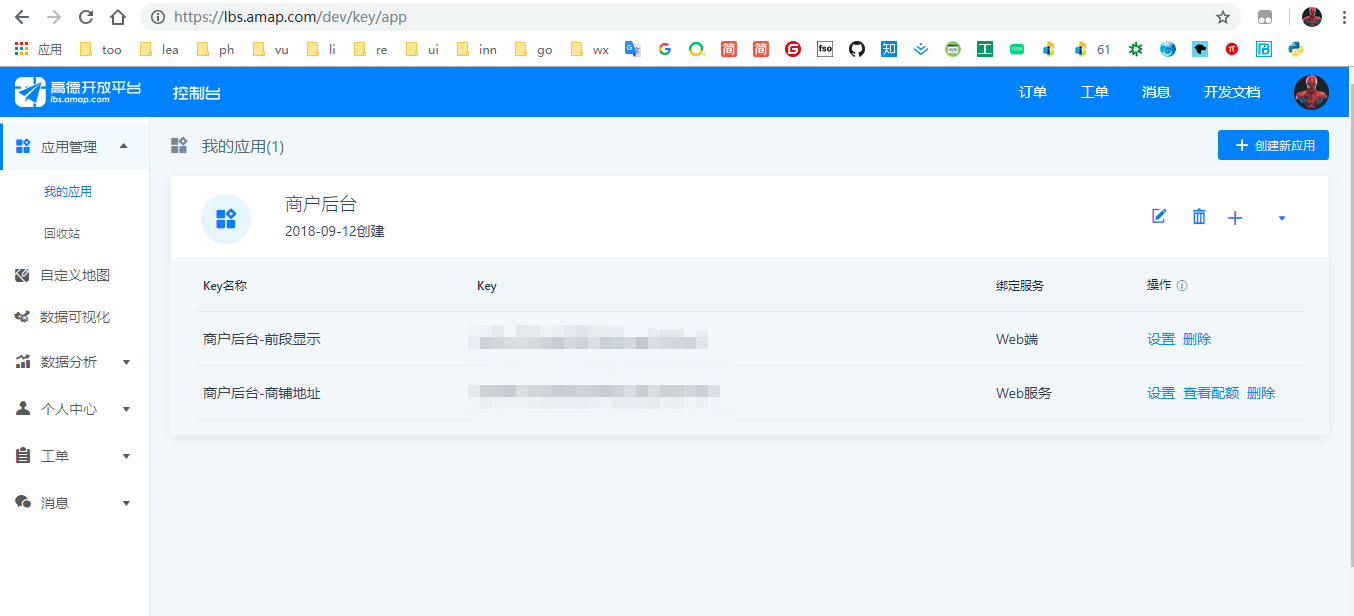Open 自定义地图 in the sidebar
The width and height of the screenshot is (1354, 616).
coord(74,275)
